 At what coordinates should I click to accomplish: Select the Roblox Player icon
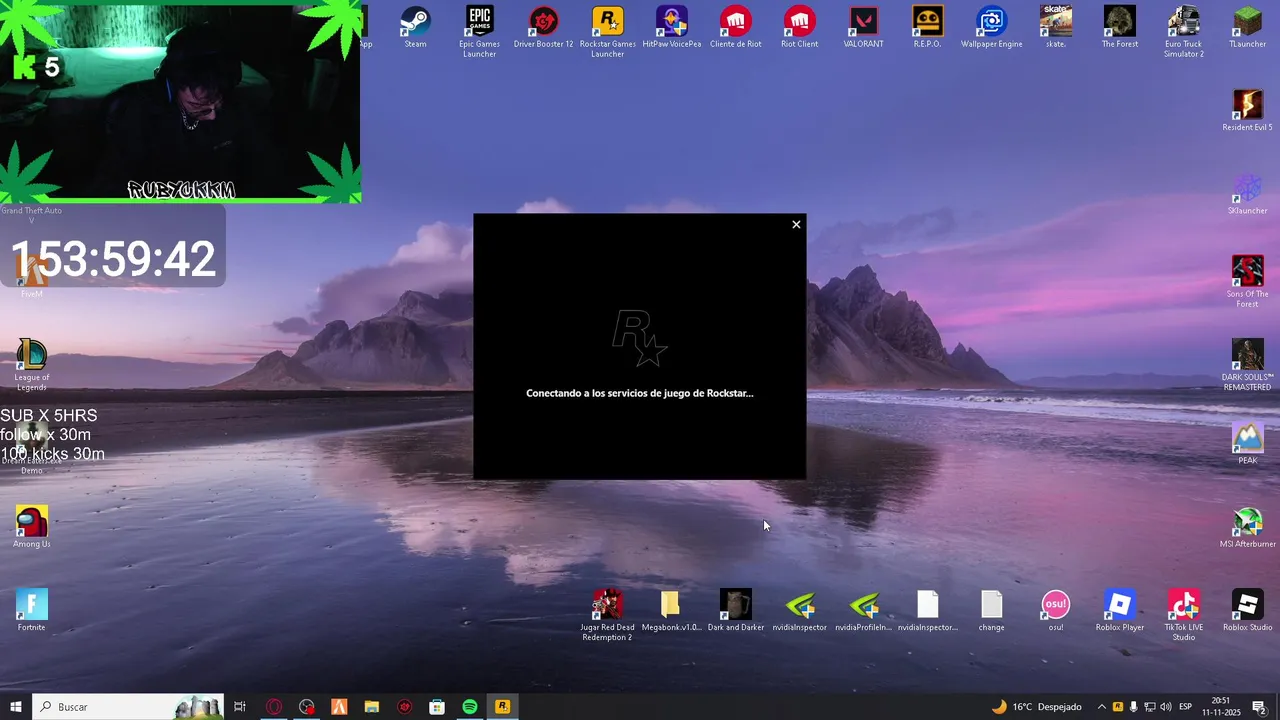click(x=1119, y=611)
